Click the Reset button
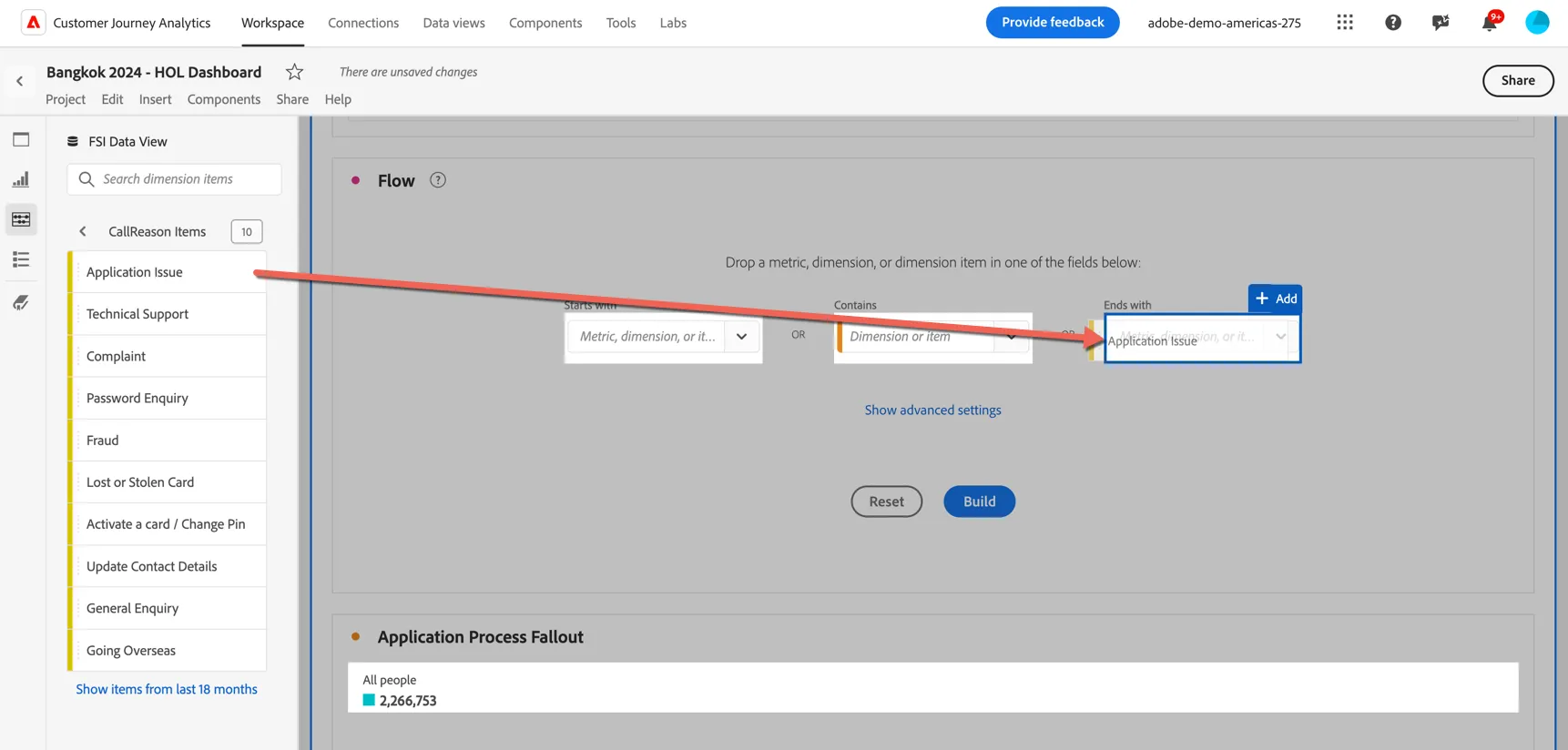Image resolution: width=1568 pixels, height=750 pixels. [x=887, y=502]
